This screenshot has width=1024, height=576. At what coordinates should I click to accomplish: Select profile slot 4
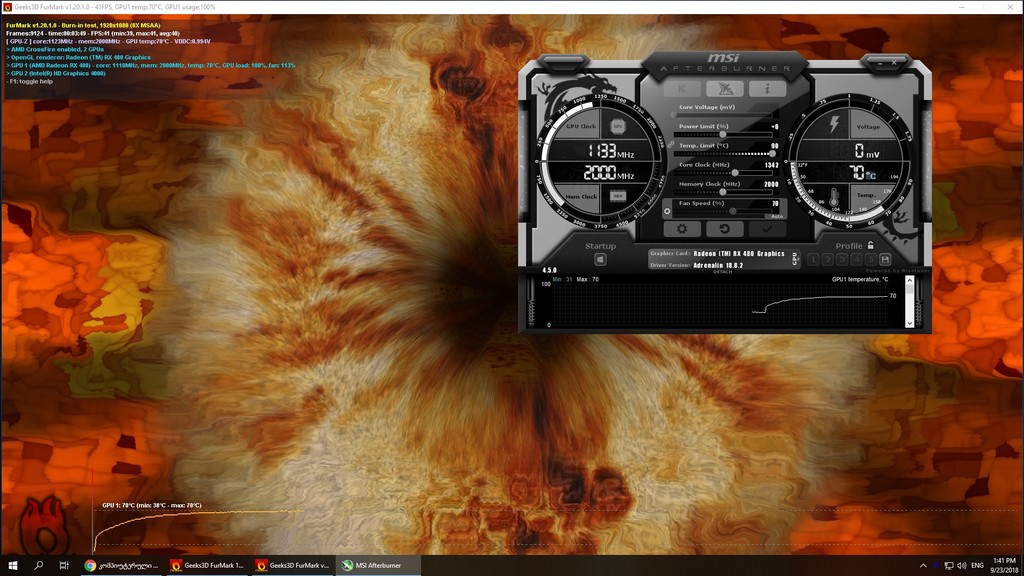pos(856,259)
